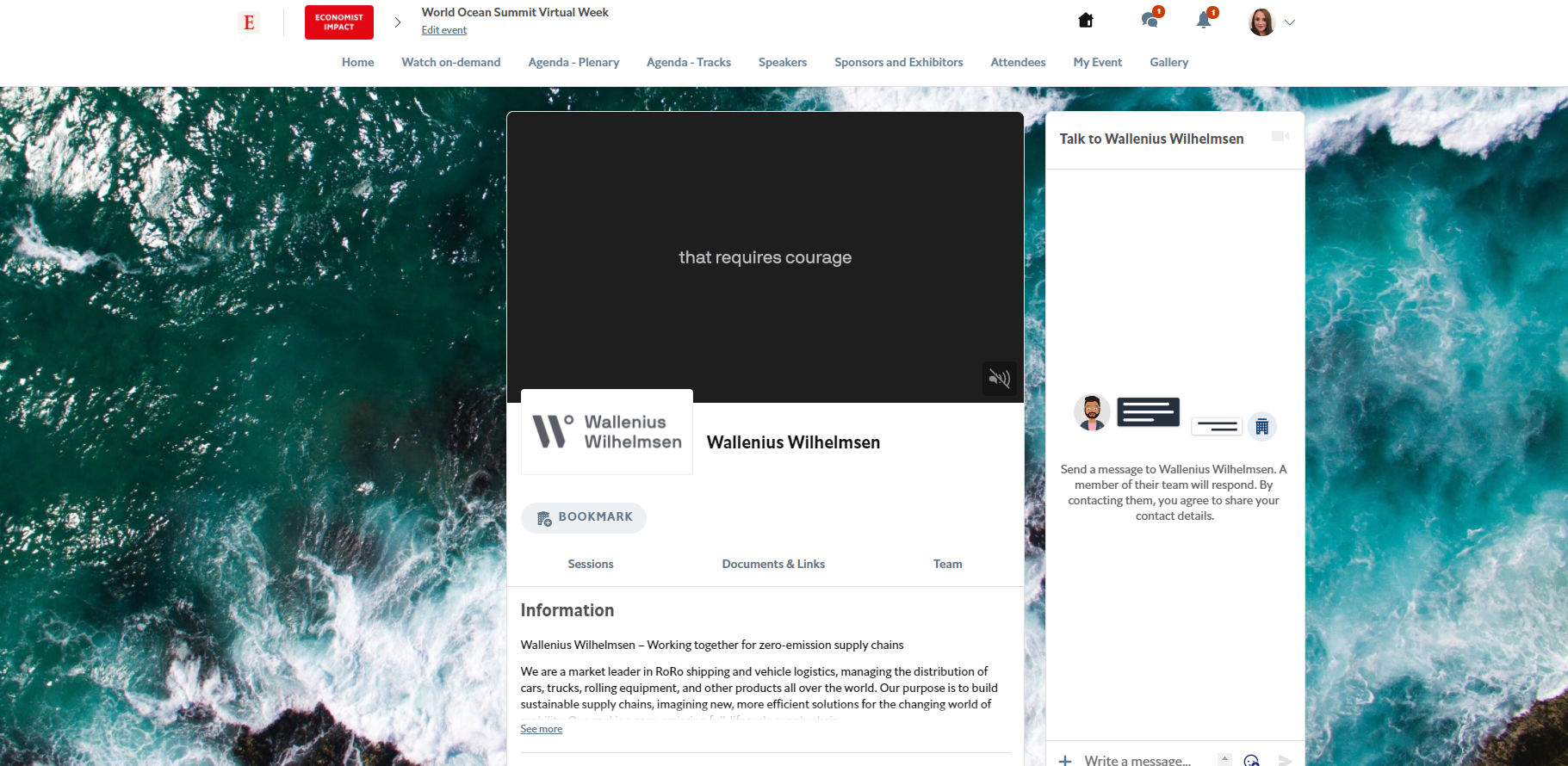Open Agenda - Tracks page
The image size is (1568, 766).
[x=689, y=62]
